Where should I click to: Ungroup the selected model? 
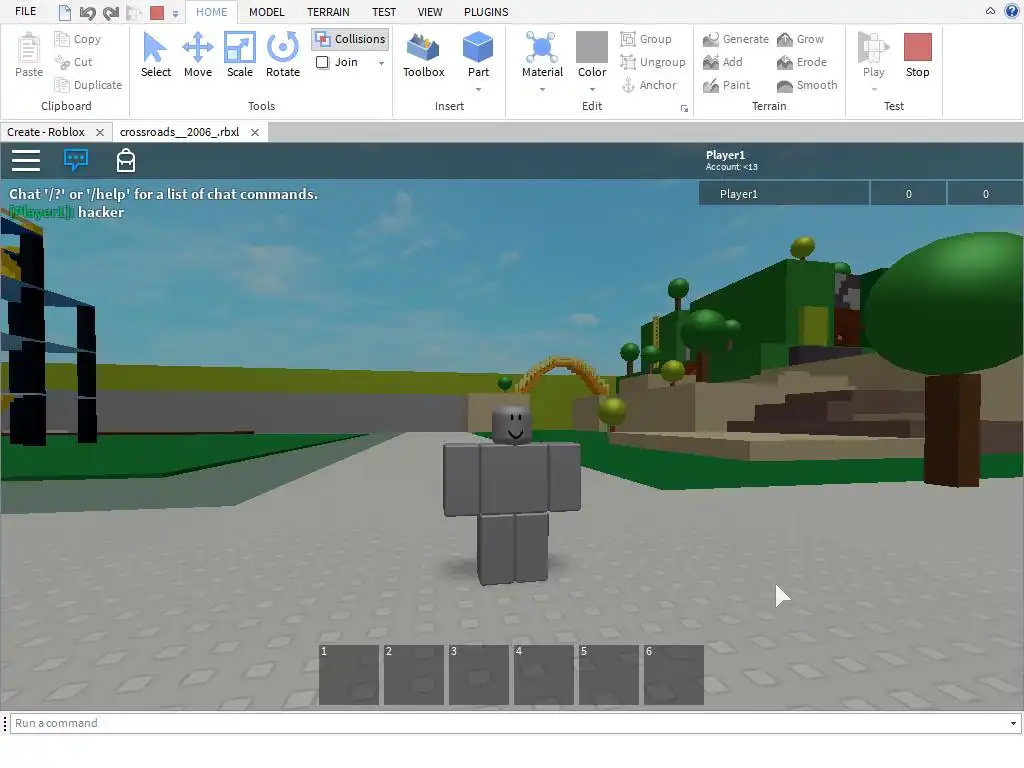pyautogui.click(x=653, y=62)
